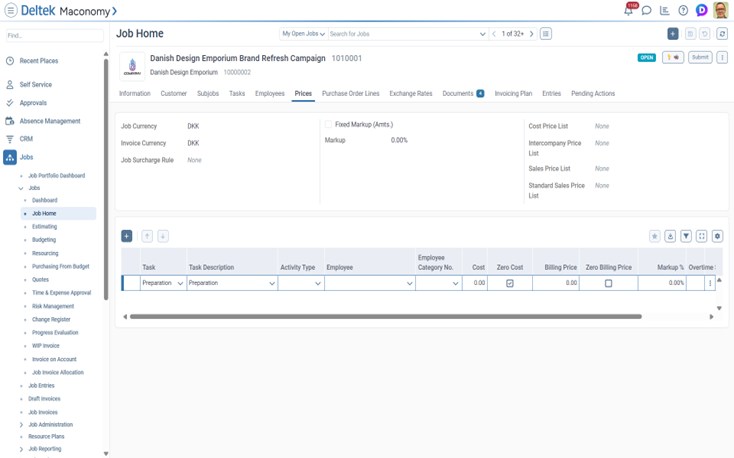Click the Billing Price cell

[556, 283]
